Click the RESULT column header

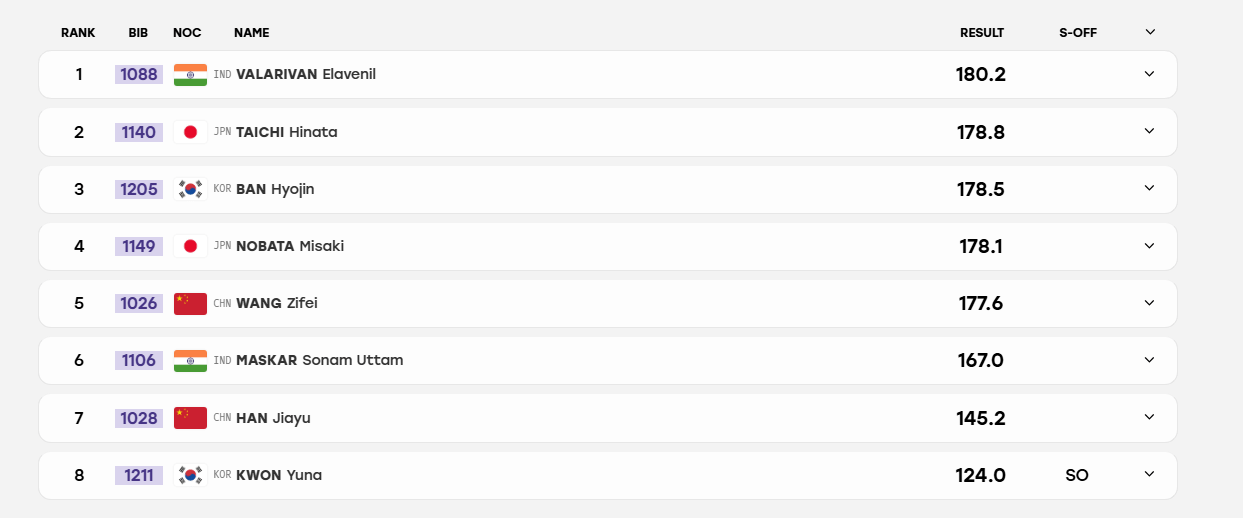[982, 33]
